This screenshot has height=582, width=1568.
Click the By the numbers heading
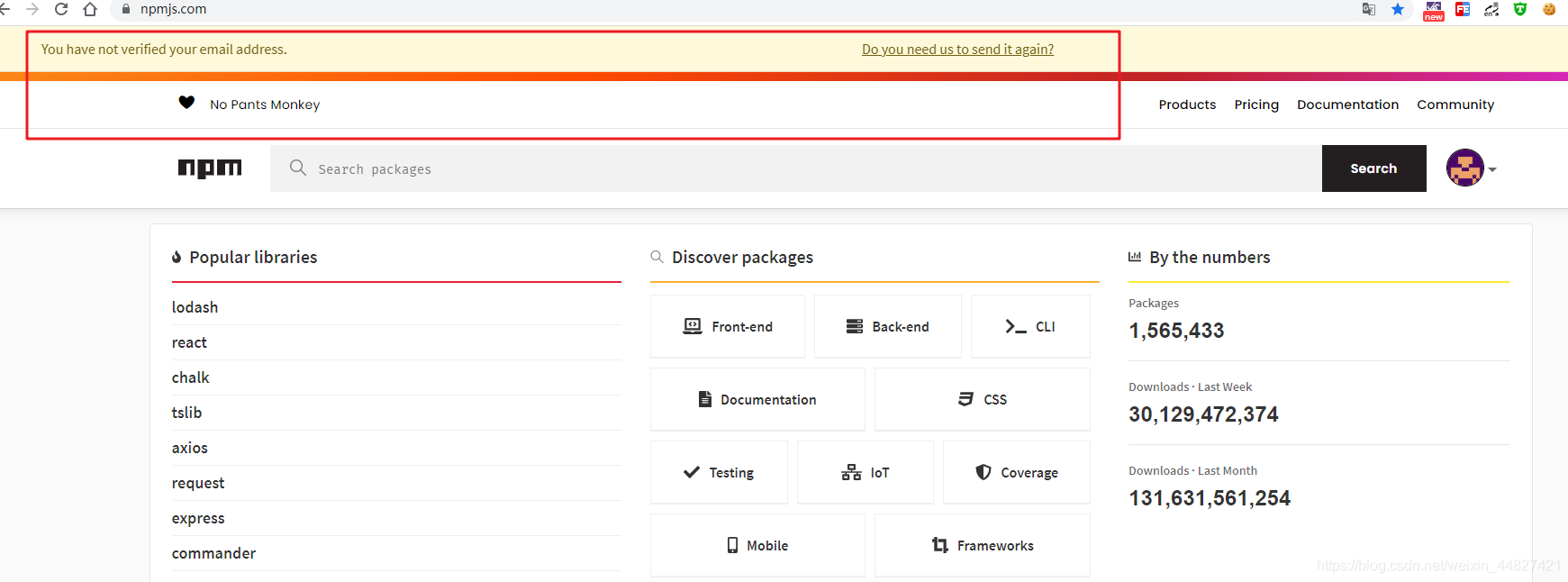(1210, 257)
